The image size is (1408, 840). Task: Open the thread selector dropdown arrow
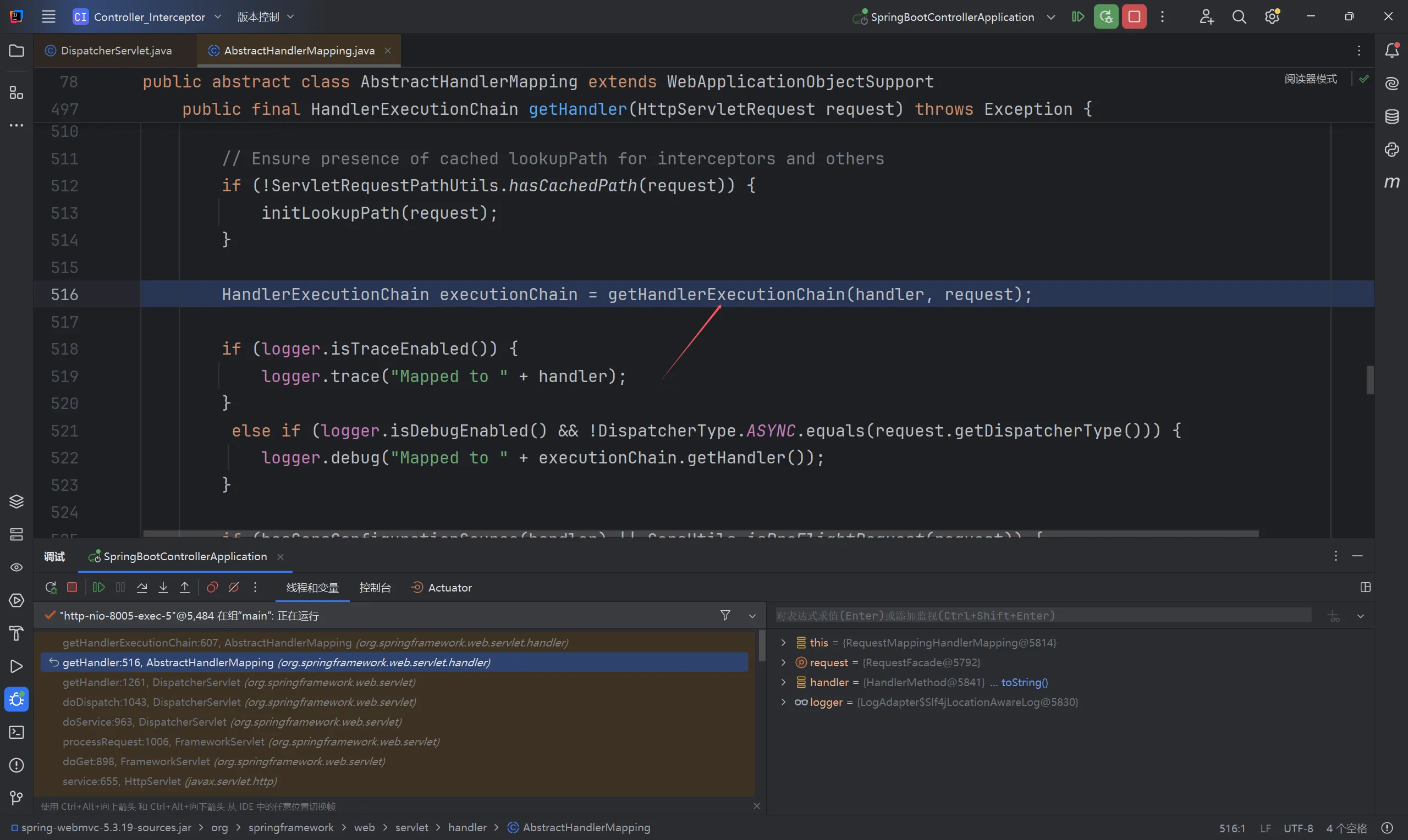click(752, 616)
